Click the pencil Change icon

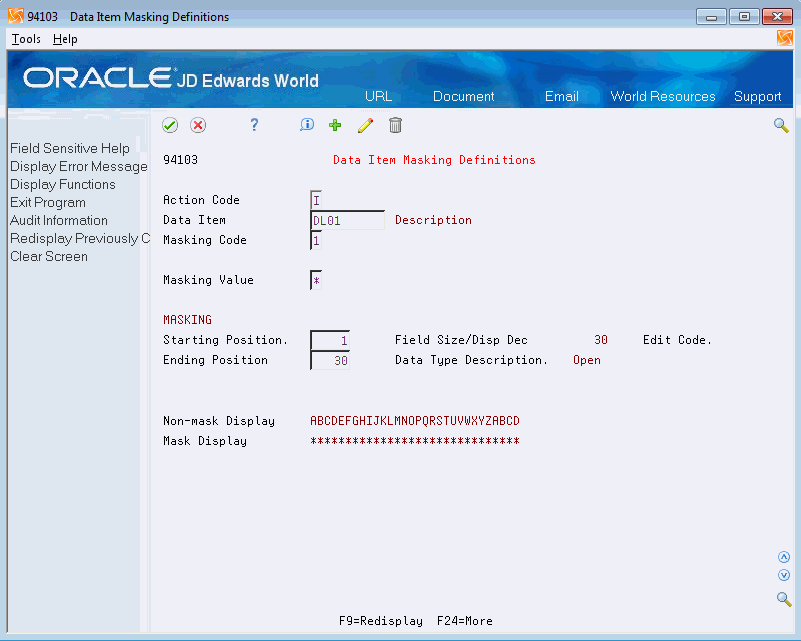tap(365, 125)
